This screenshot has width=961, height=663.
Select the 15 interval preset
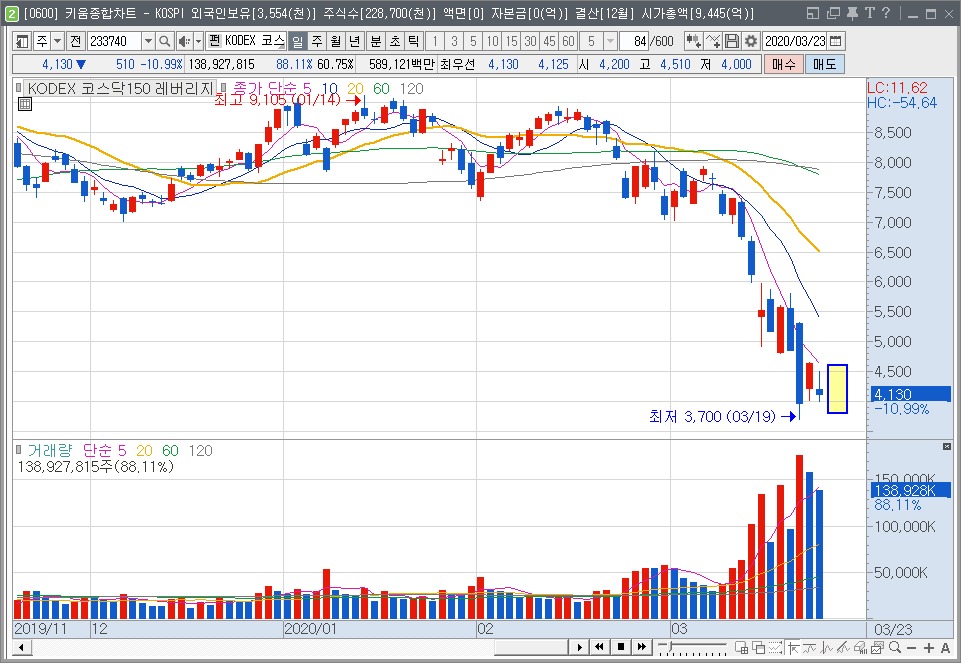tap(511, 41)
